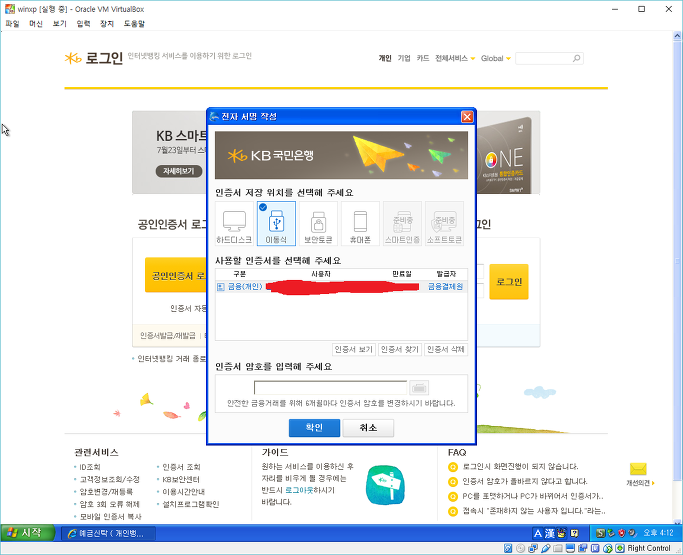Click 확인 confirm button in dialog
This screenshot has width=683, height=555.
(x=314, y=428)
